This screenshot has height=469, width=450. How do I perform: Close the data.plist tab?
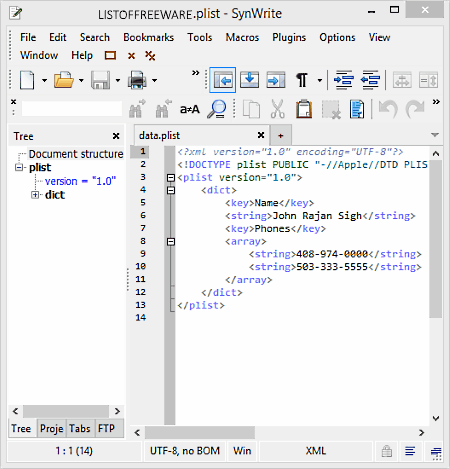(x=261, y=135)
